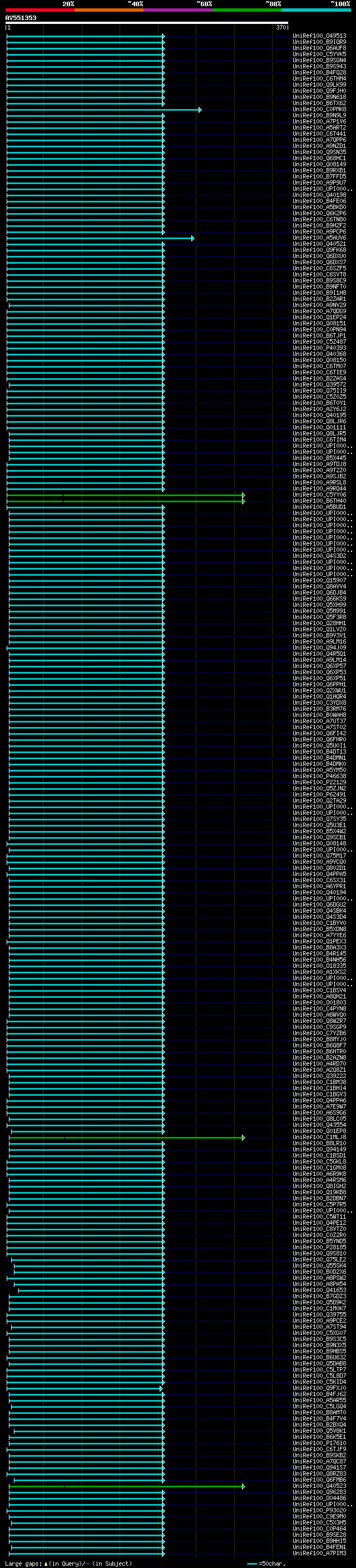Viewport: 356px width, 1568px height.
Task: Select label UniRef100_Q6XP57
Action: coord(319,666)
